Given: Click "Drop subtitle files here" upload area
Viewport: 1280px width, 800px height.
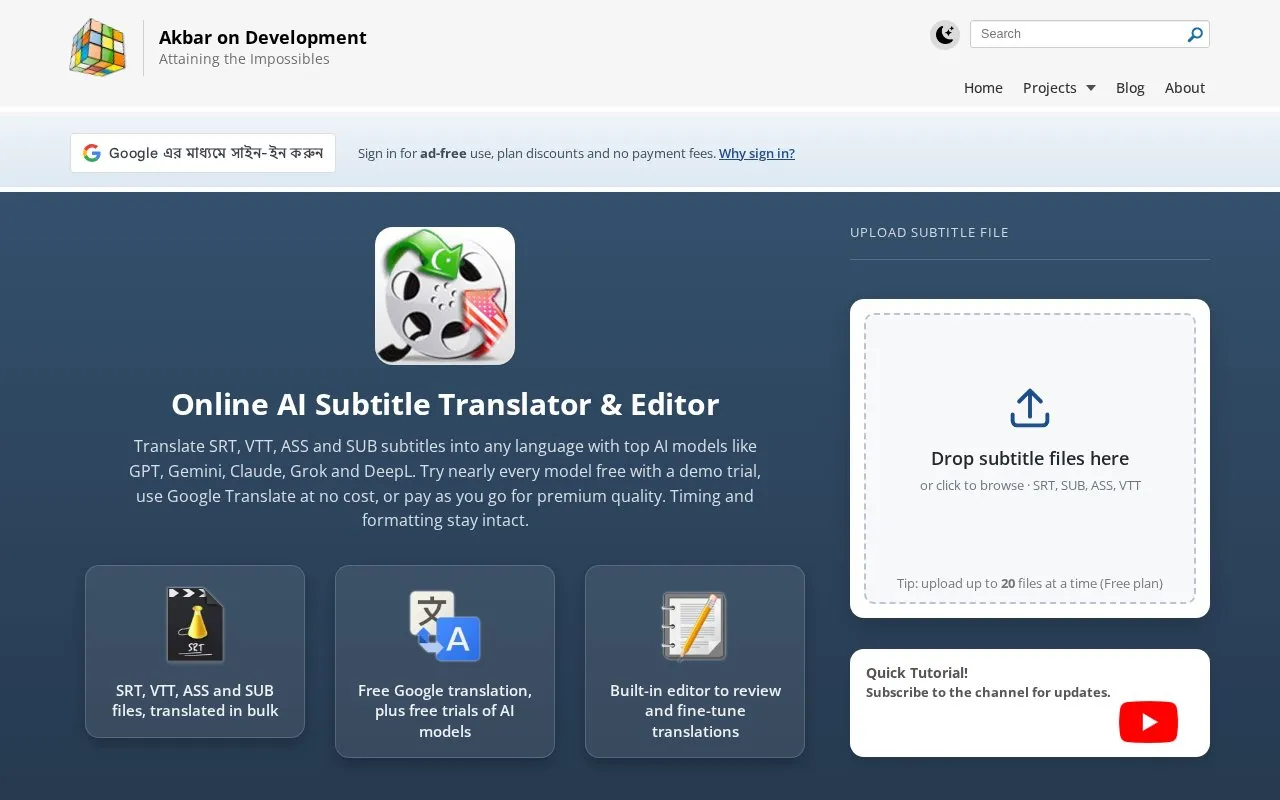Looking at the screenshot, I should click(1030, 459).
